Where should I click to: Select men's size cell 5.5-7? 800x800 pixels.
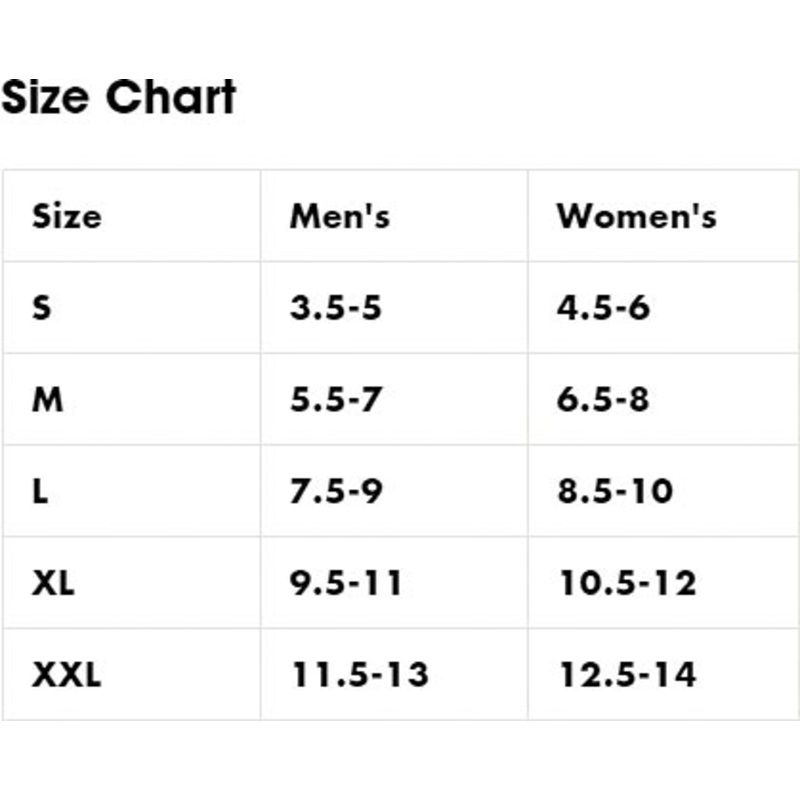[335, 399]
